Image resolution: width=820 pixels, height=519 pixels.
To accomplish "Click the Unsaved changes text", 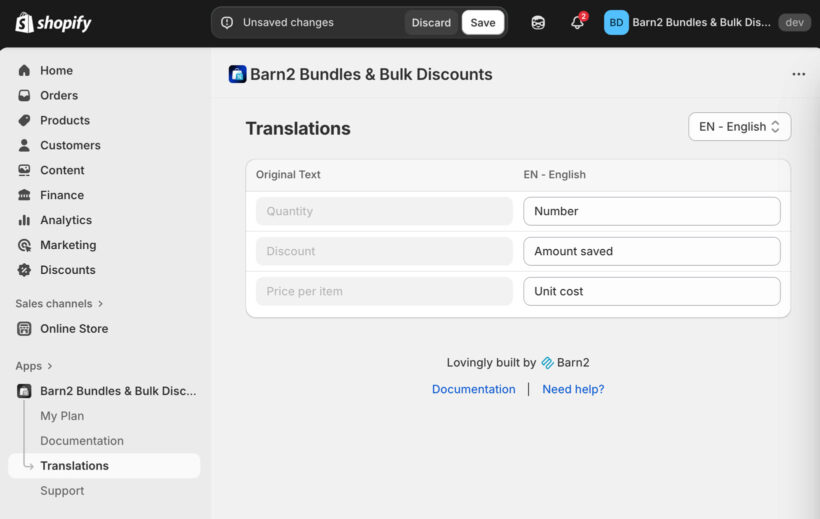I will coord(288,22).
